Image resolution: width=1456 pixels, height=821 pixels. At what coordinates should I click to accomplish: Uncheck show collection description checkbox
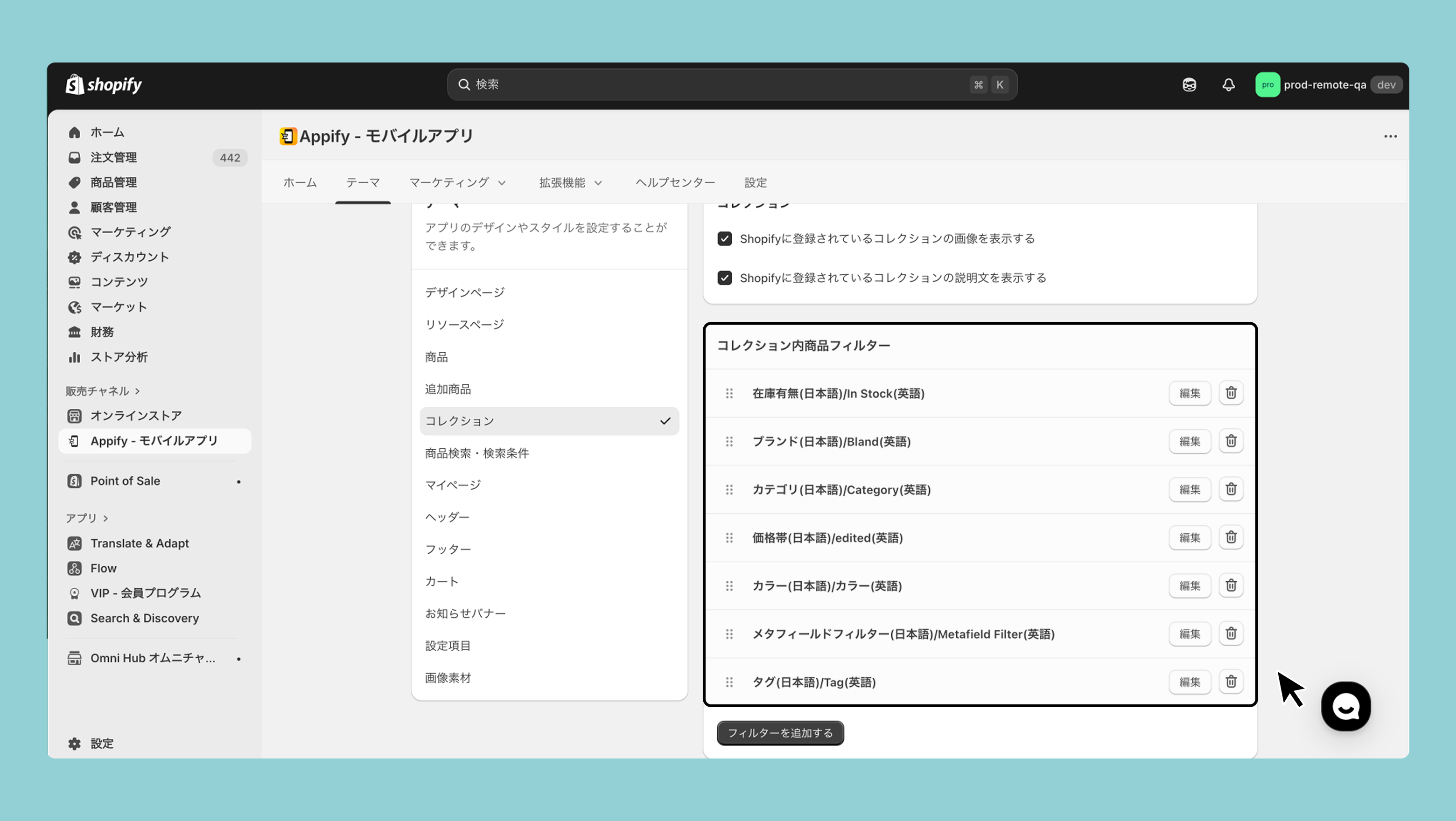click(x=725, y=278)
